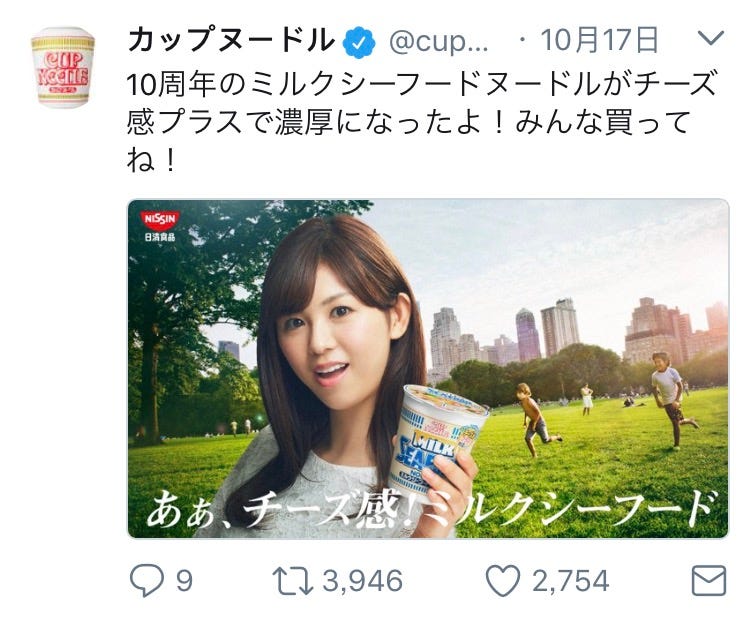Click the reply speech bubble icon
The width and height of the screenshot is (750, 625).
(x=147, y=581)
